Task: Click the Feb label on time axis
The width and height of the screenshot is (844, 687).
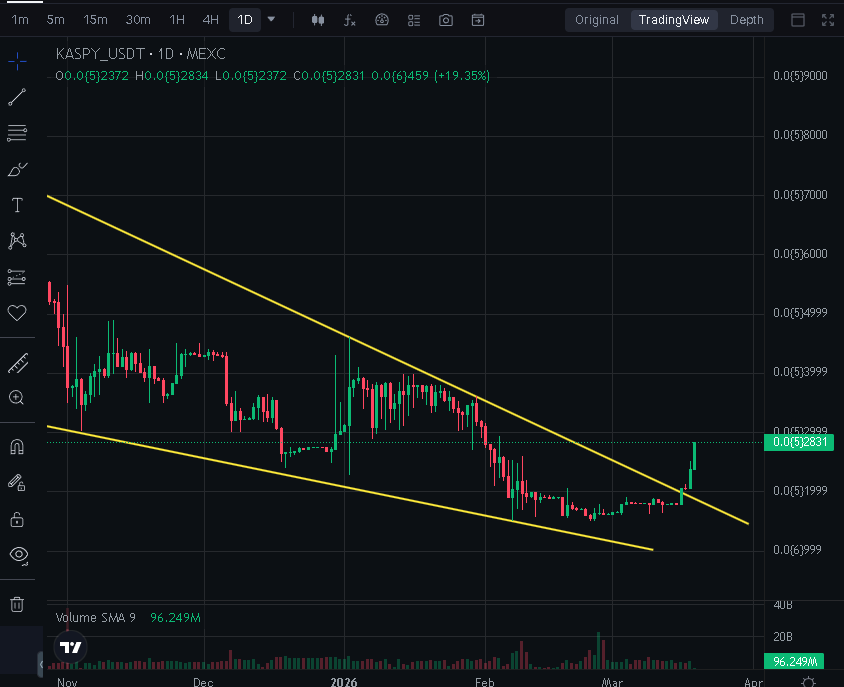Action: tap(484, 682)
